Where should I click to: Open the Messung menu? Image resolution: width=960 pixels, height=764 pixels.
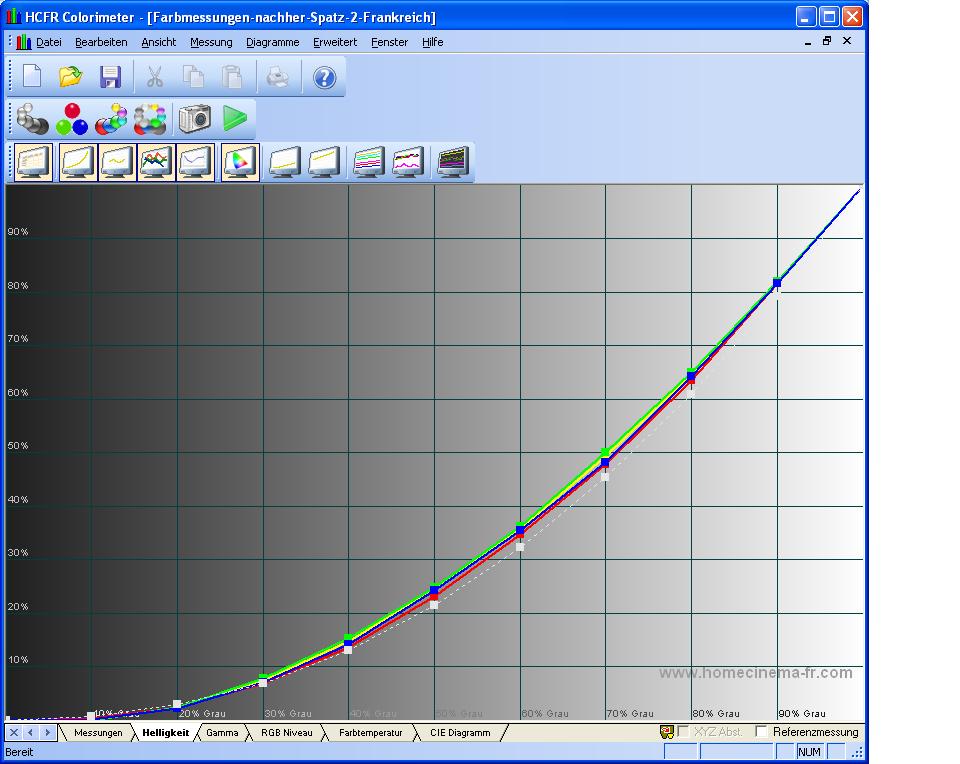point(211,42)
